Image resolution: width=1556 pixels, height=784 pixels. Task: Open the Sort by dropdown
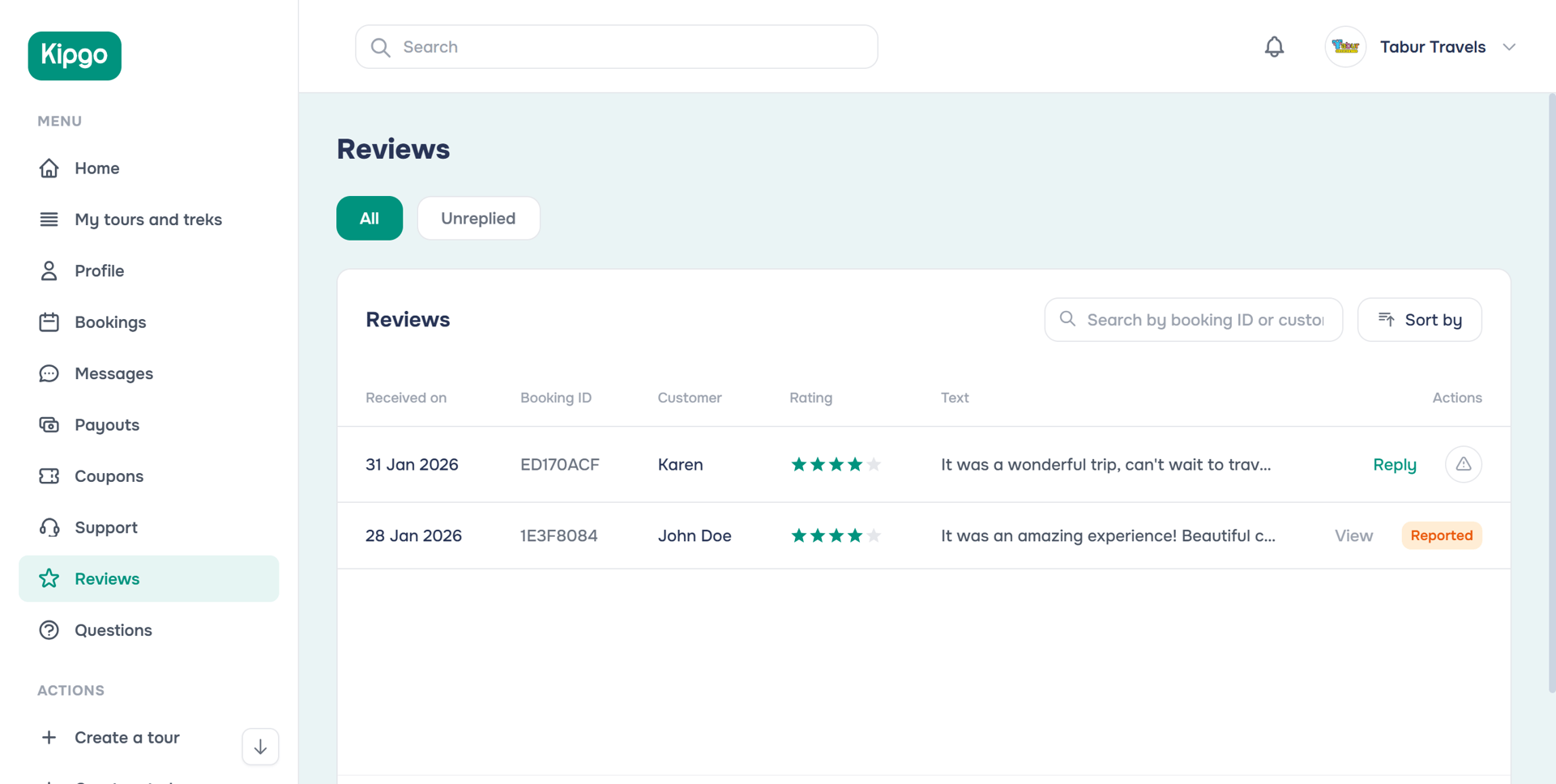click(x=1419, y=319)
